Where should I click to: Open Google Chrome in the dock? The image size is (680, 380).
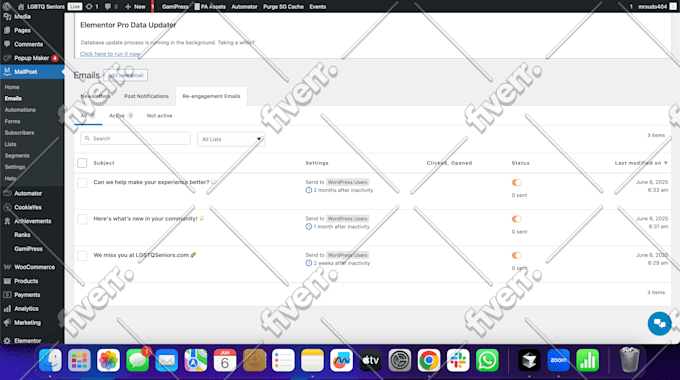click(x=429, y=360)
